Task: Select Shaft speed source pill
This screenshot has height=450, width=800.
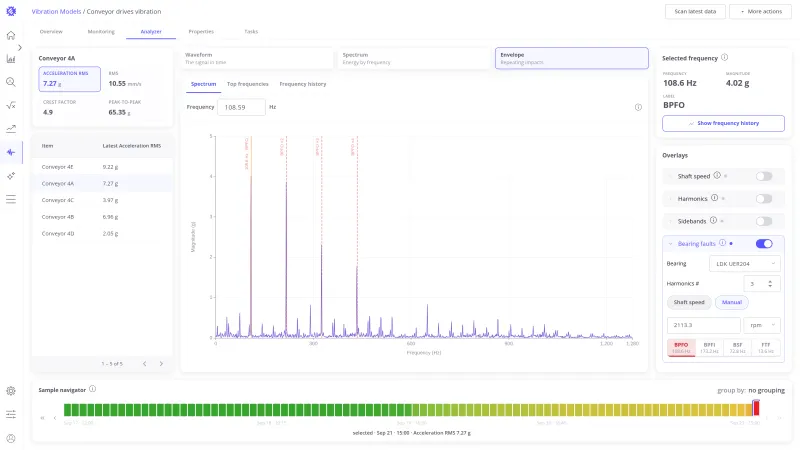Action: [x=689, y=302]
